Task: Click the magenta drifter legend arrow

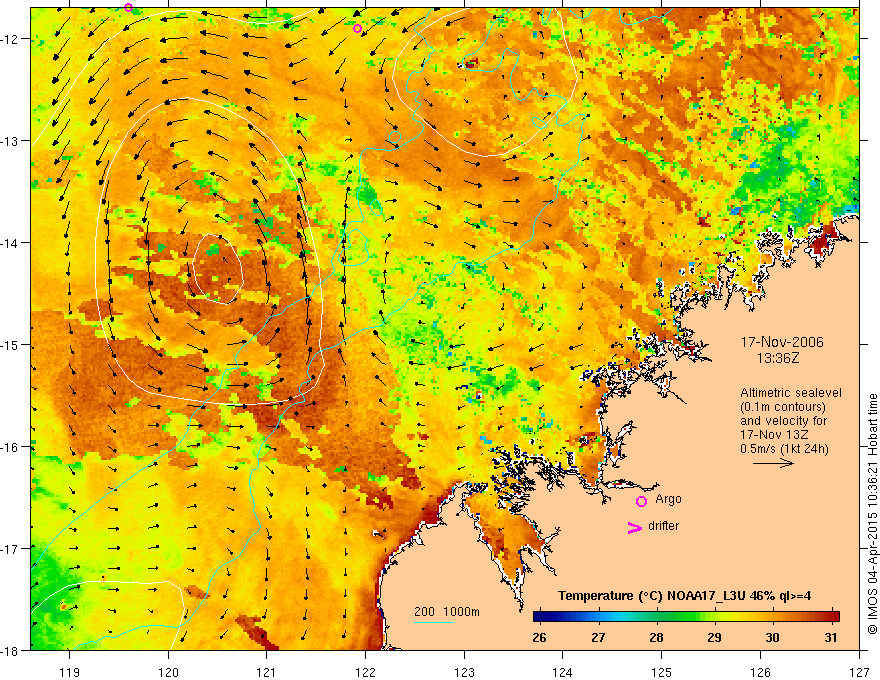Action: click(x=634, y=527)
